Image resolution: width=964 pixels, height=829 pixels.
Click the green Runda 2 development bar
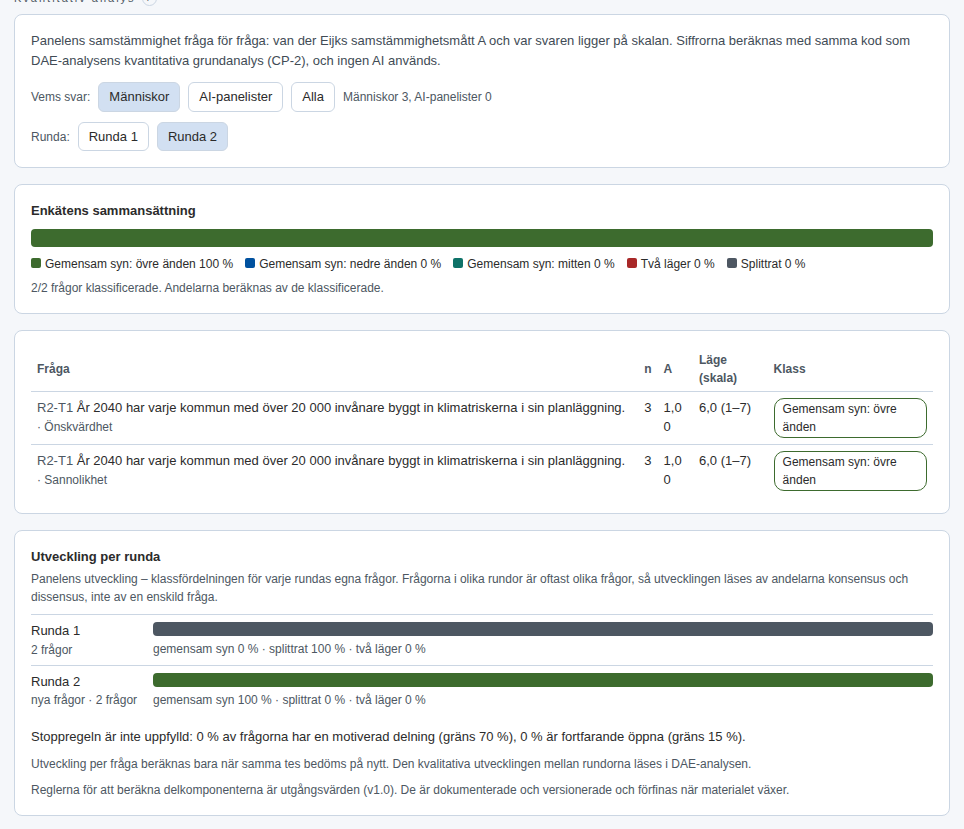(543, 680)
